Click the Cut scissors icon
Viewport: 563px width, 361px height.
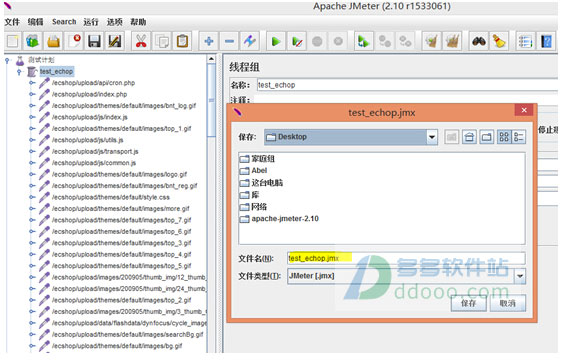(141, 42)
